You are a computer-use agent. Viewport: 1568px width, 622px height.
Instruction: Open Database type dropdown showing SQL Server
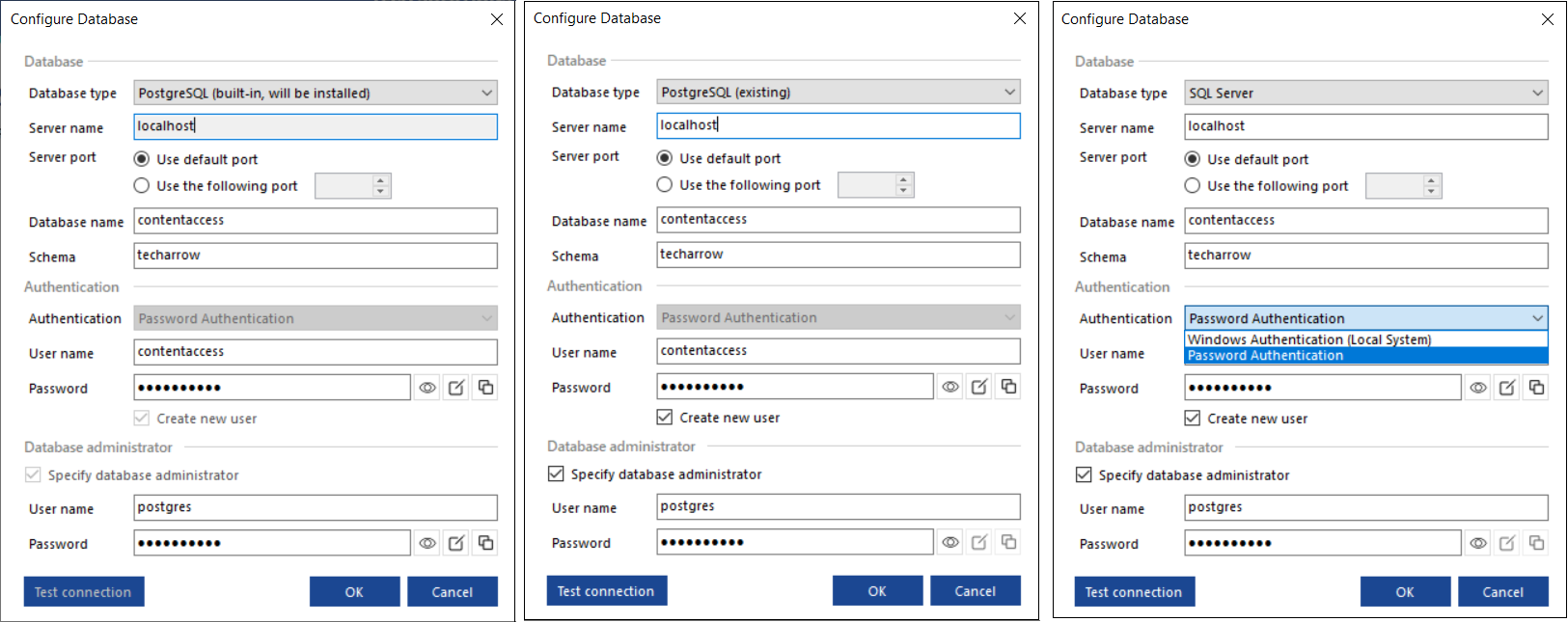(1365, 94)
